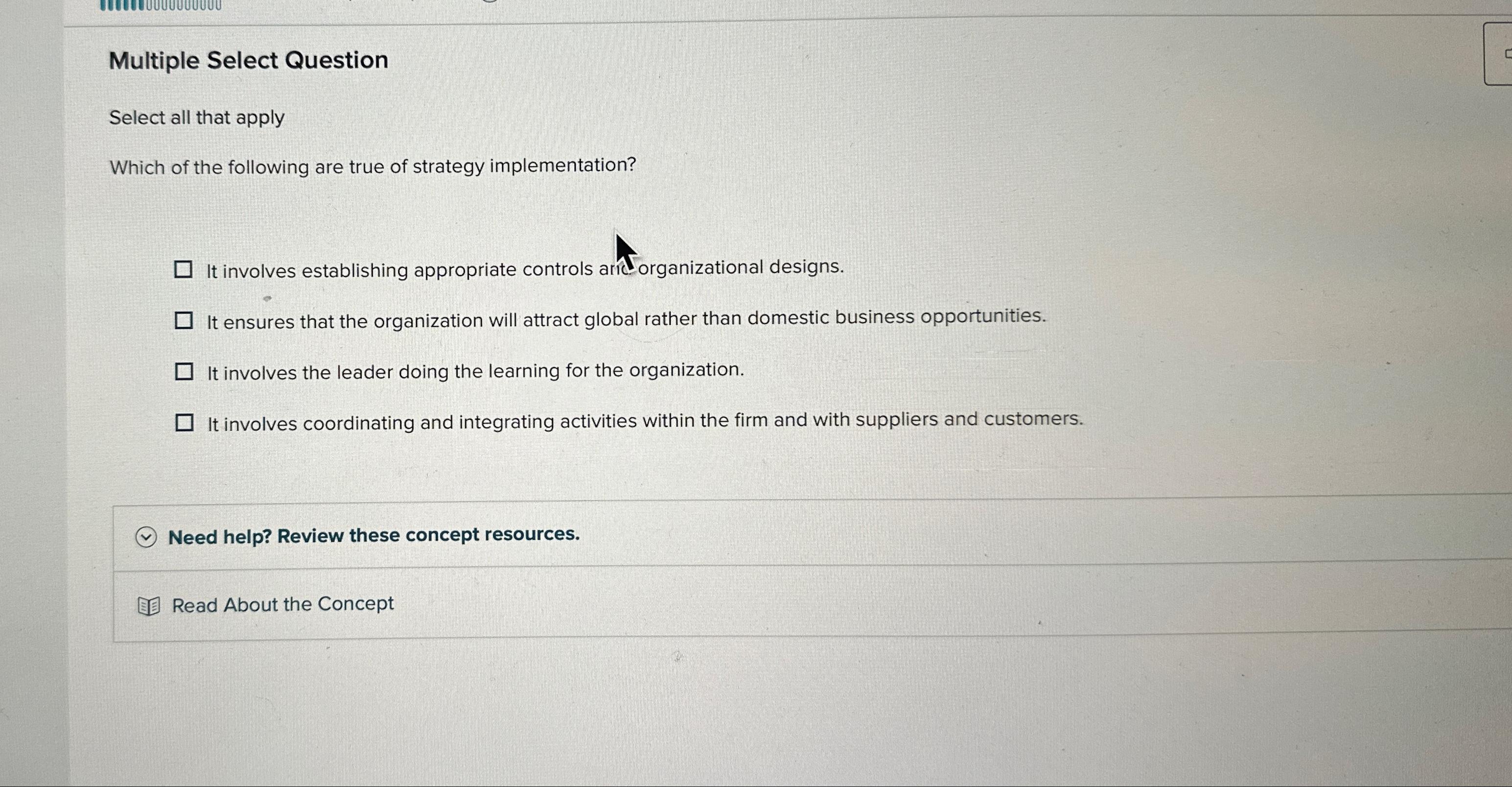The height and width of the screenshot is (787, 1512).
Task: Click the circled chevron next to 'Need help?'
Action: 147,537
